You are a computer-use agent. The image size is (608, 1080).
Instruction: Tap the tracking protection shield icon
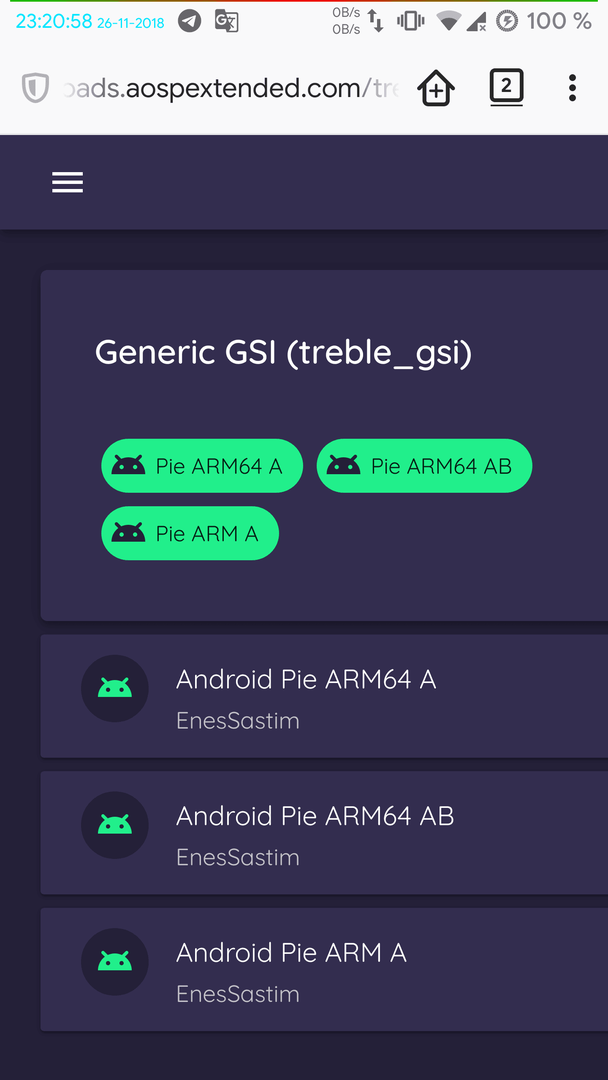(34, 89)
